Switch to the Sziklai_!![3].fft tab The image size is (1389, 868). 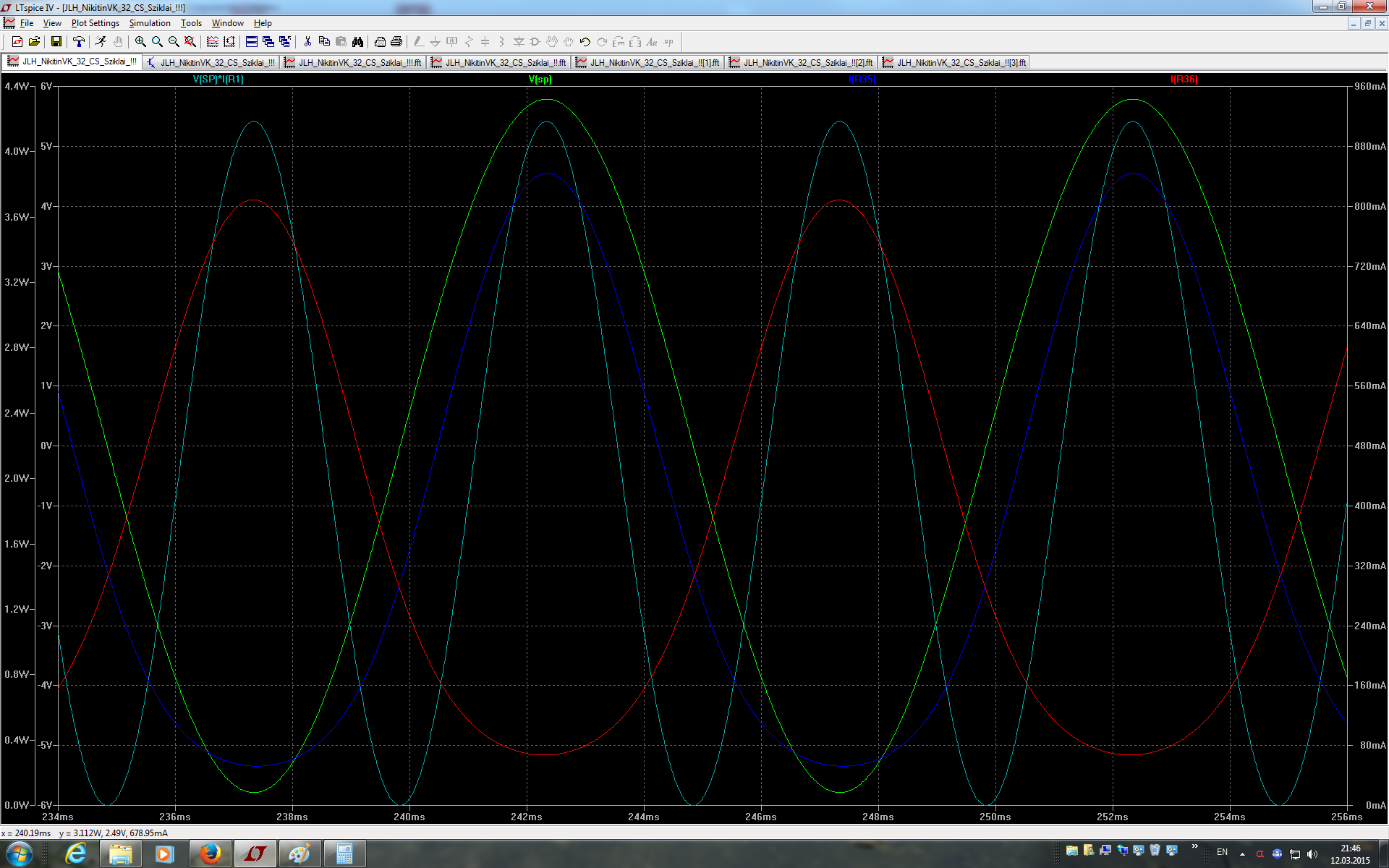point(955,63)
